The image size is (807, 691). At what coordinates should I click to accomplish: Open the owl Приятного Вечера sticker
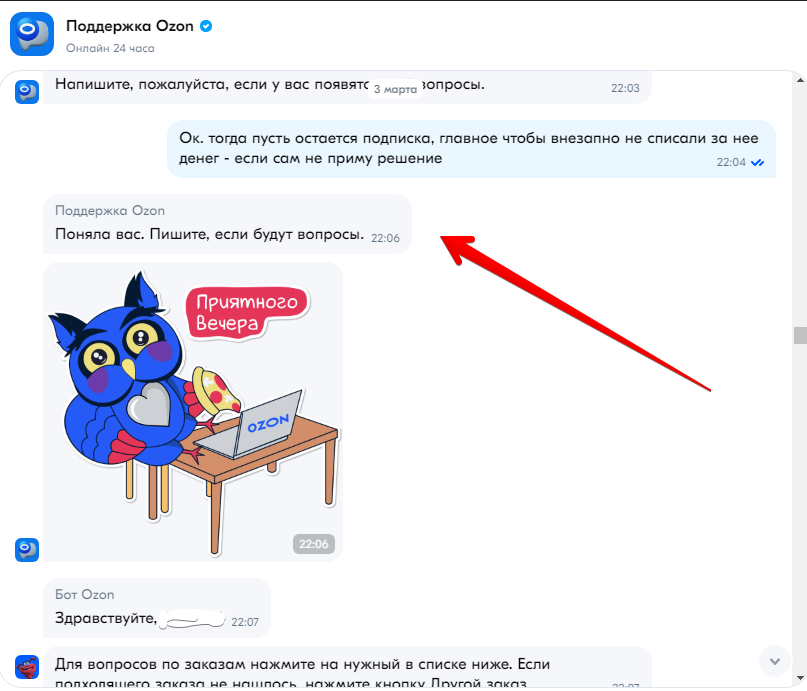click(193, 412)
